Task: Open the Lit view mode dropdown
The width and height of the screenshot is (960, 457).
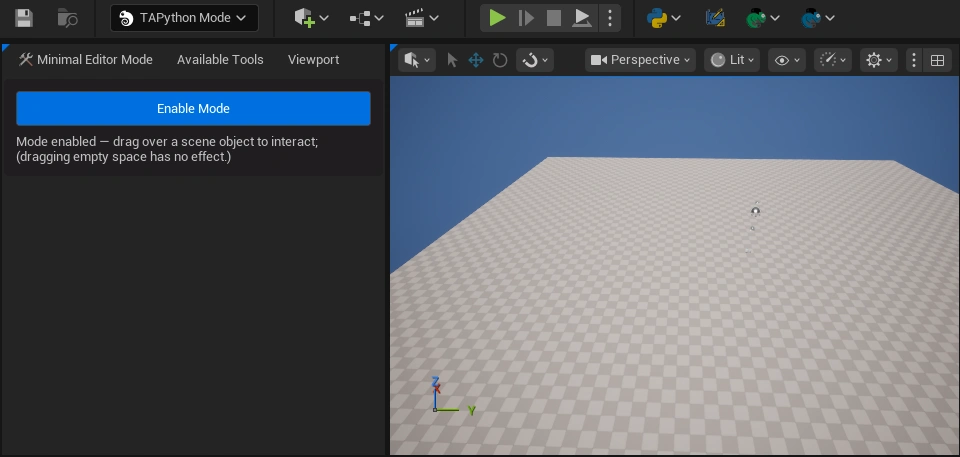Action: point(731,60)
